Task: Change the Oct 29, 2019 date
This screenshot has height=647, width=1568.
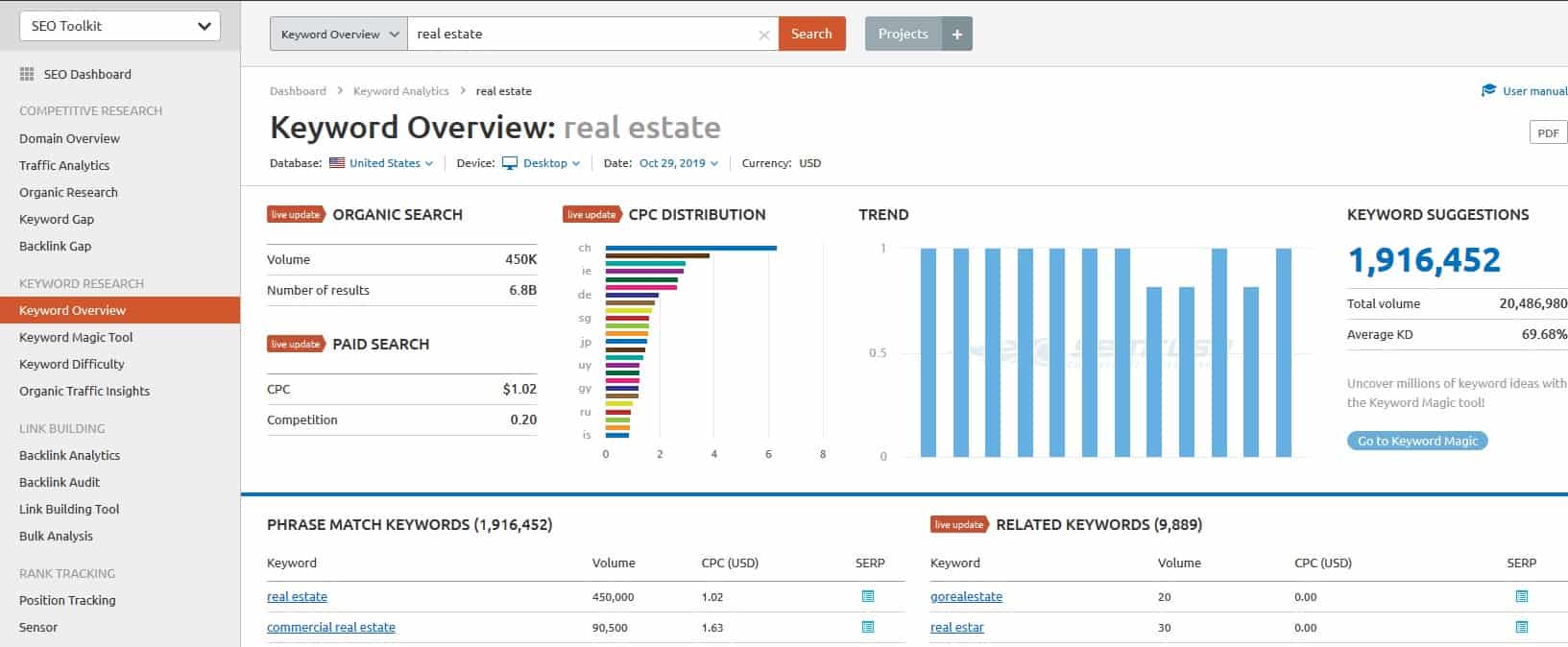Action: click(678, 163)
